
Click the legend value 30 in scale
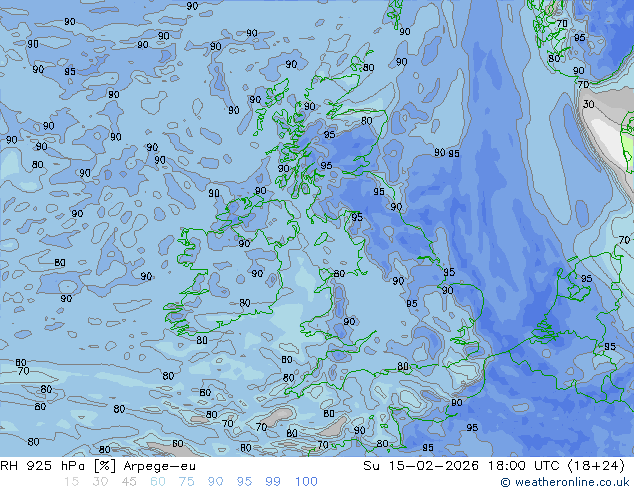coord(100,482)
